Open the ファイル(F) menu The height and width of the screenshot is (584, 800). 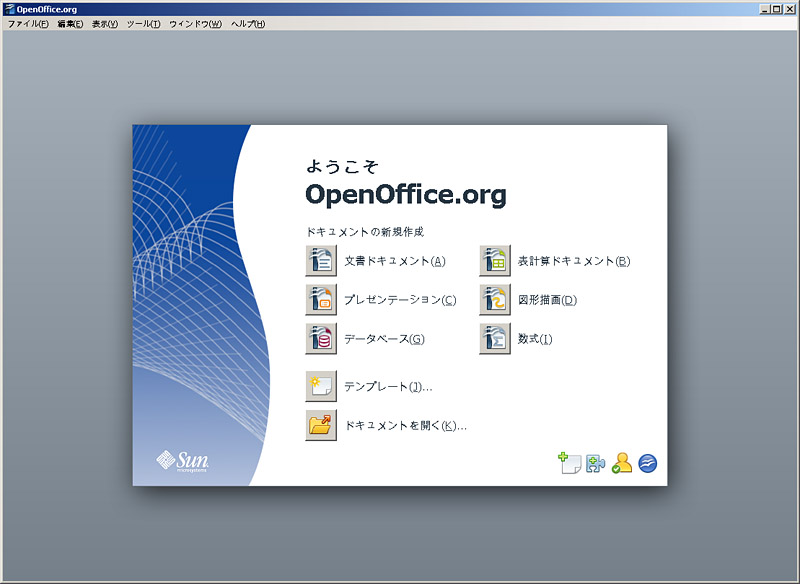[x=28, y=24]
